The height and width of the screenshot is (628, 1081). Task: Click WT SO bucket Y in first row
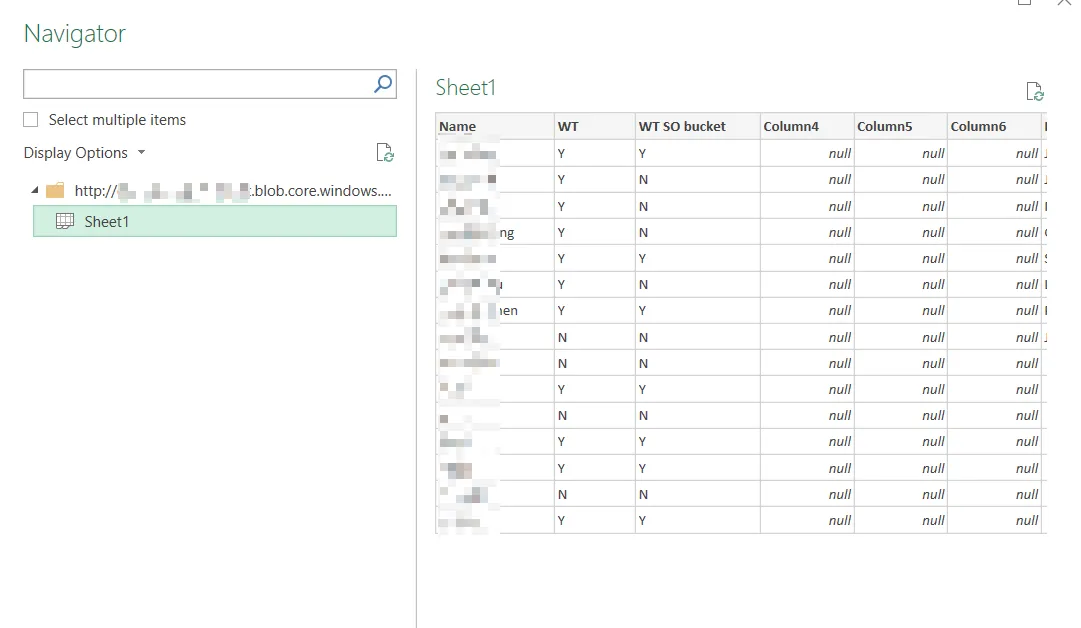pyautogui.click(x=698, y=153)
